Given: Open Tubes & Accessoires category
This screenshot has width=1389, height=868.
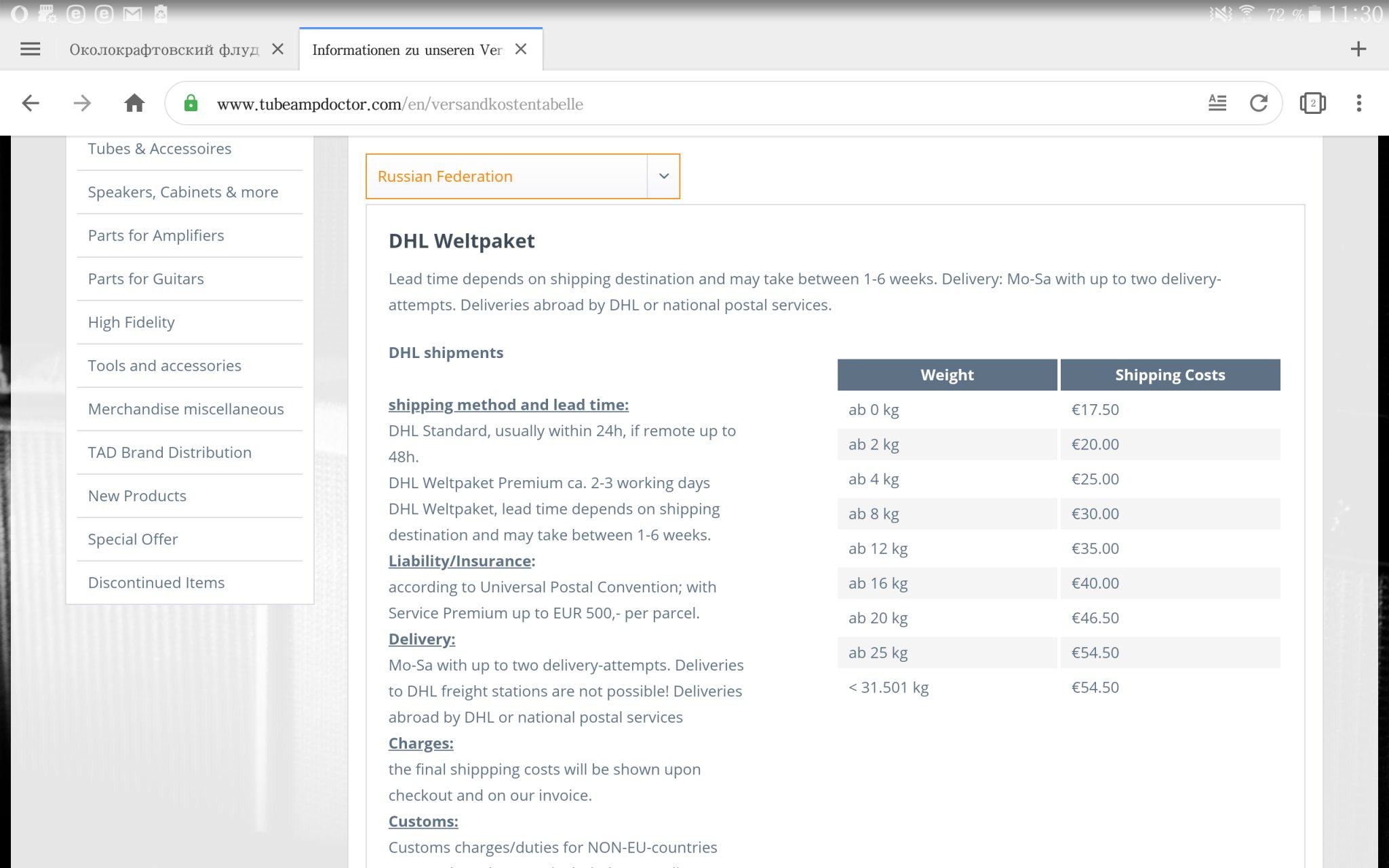Looking at the screenshot, I should 159,149.
